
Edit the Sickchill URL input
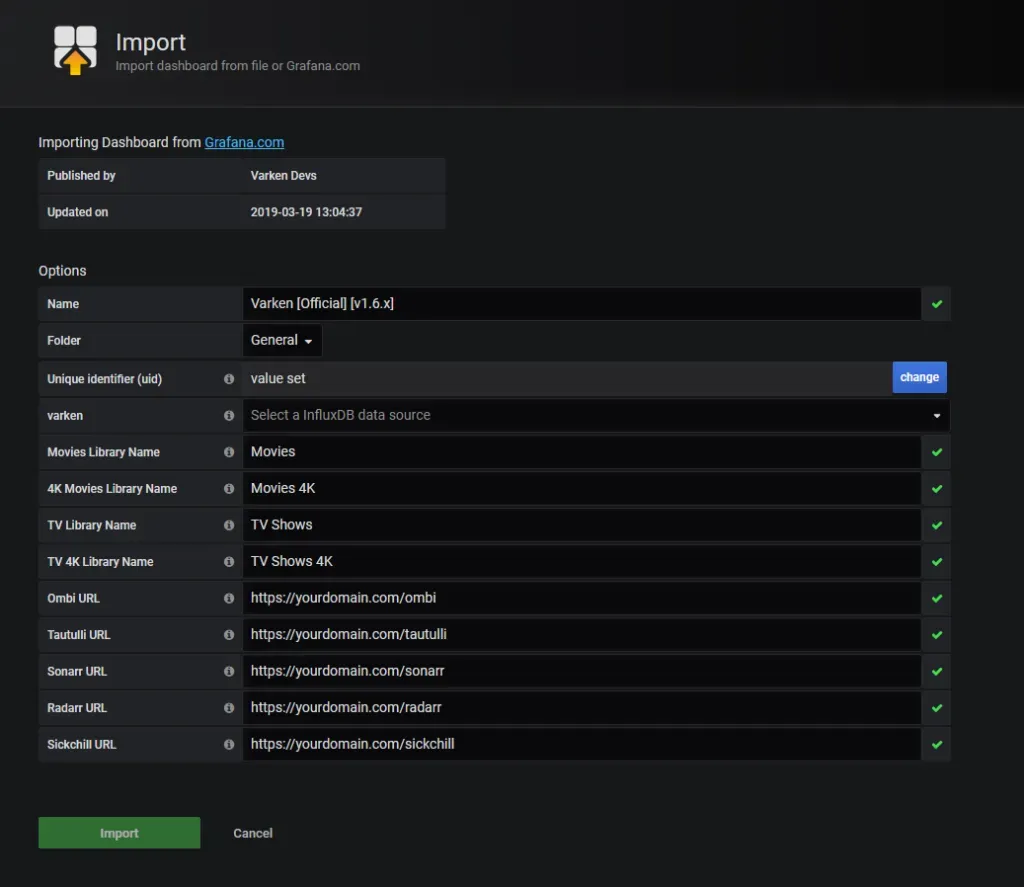(x=582, y=745)
